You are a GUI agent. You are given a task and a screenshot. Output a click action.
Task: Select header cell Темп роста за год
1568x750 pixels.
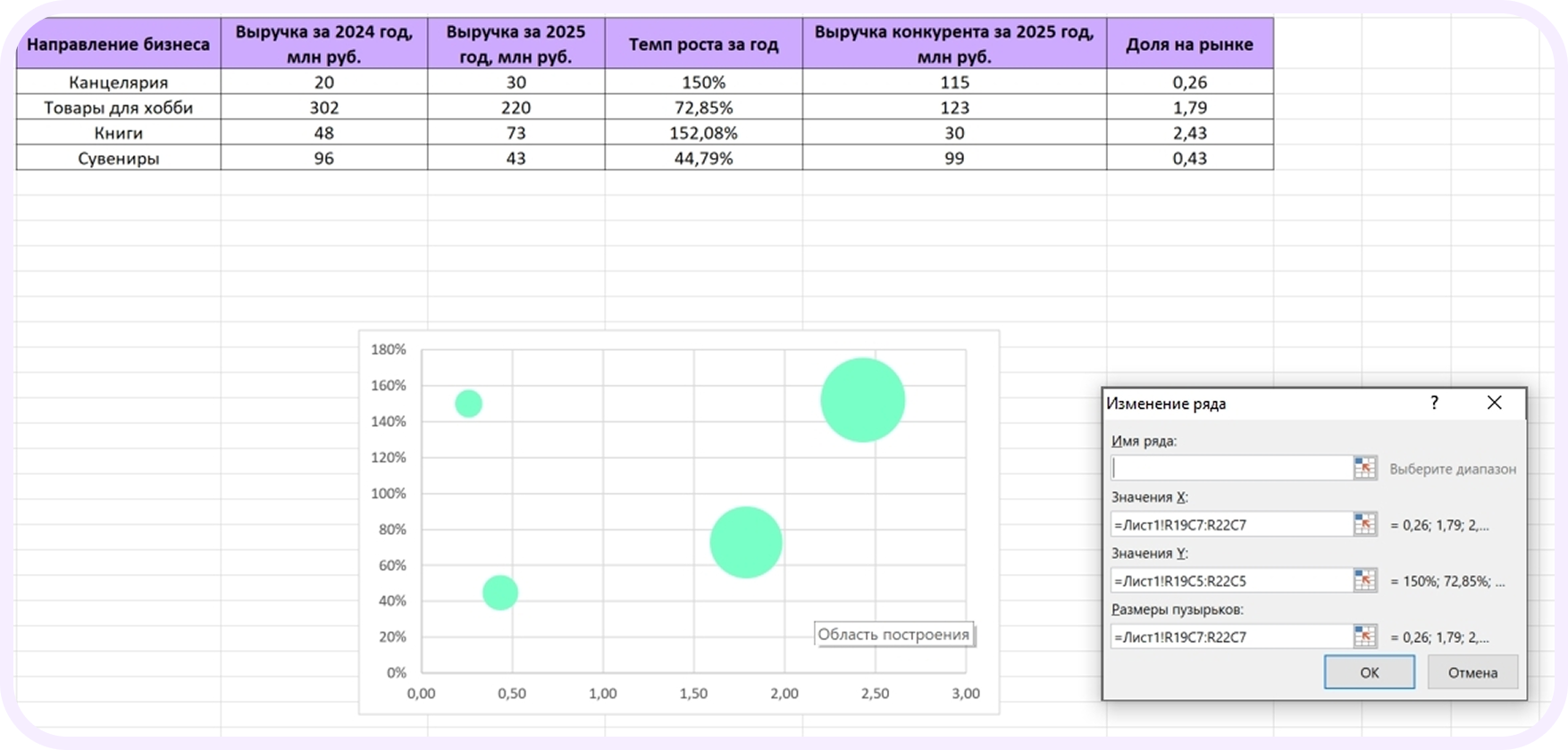click(703, 44)
